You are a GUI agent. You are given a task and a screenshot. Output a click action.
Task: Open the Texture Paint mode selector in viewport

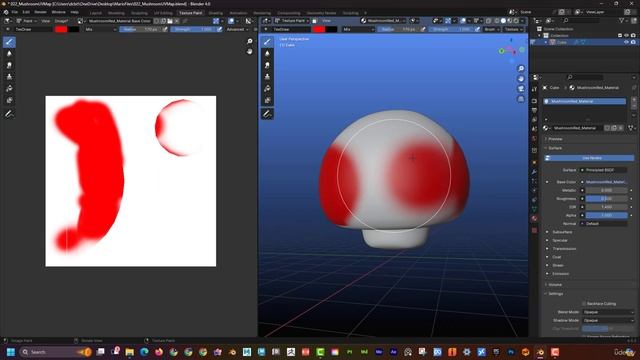tap(292, 20)
